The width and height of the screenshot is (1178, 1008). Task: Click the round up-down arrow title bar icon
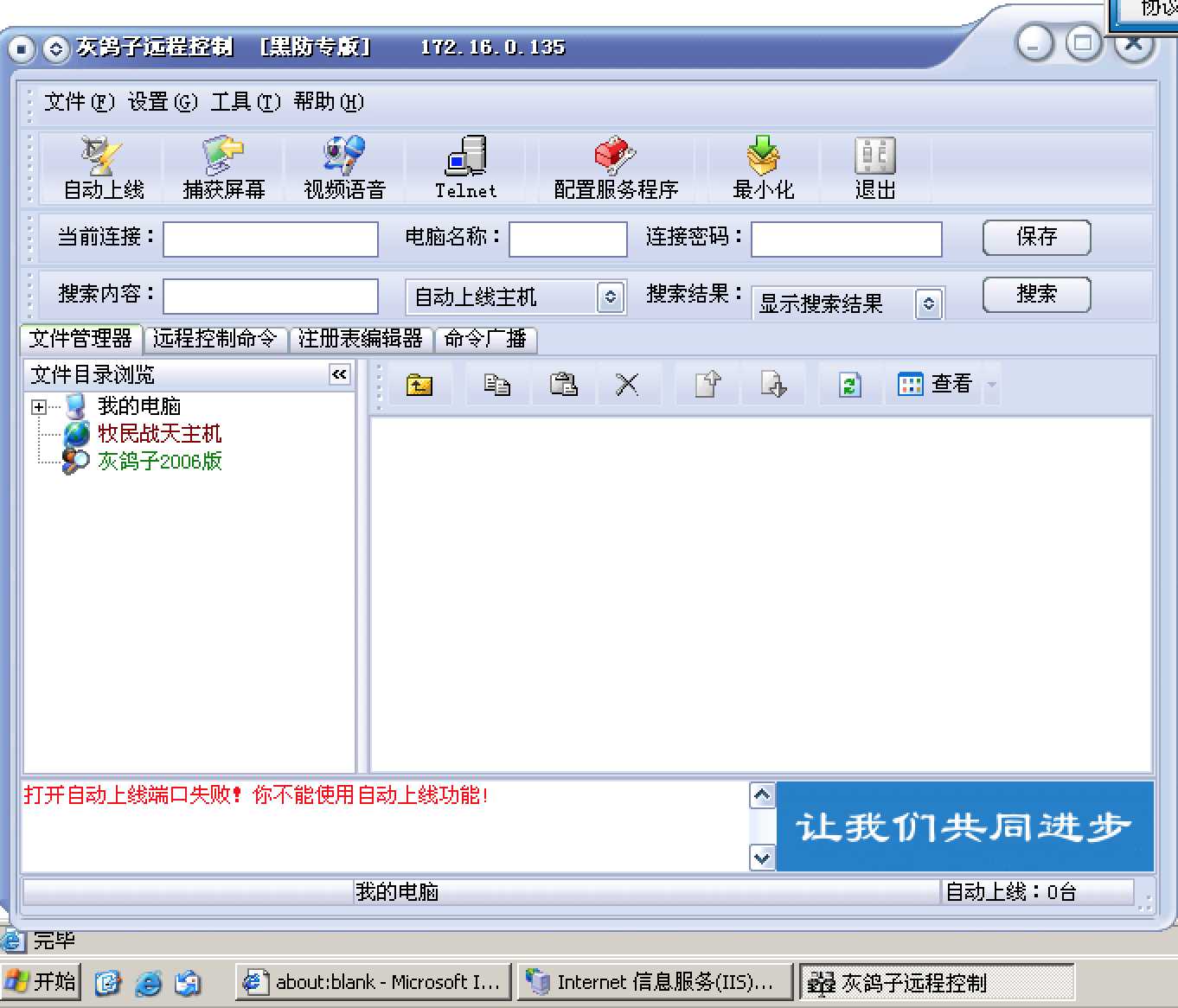56,49
